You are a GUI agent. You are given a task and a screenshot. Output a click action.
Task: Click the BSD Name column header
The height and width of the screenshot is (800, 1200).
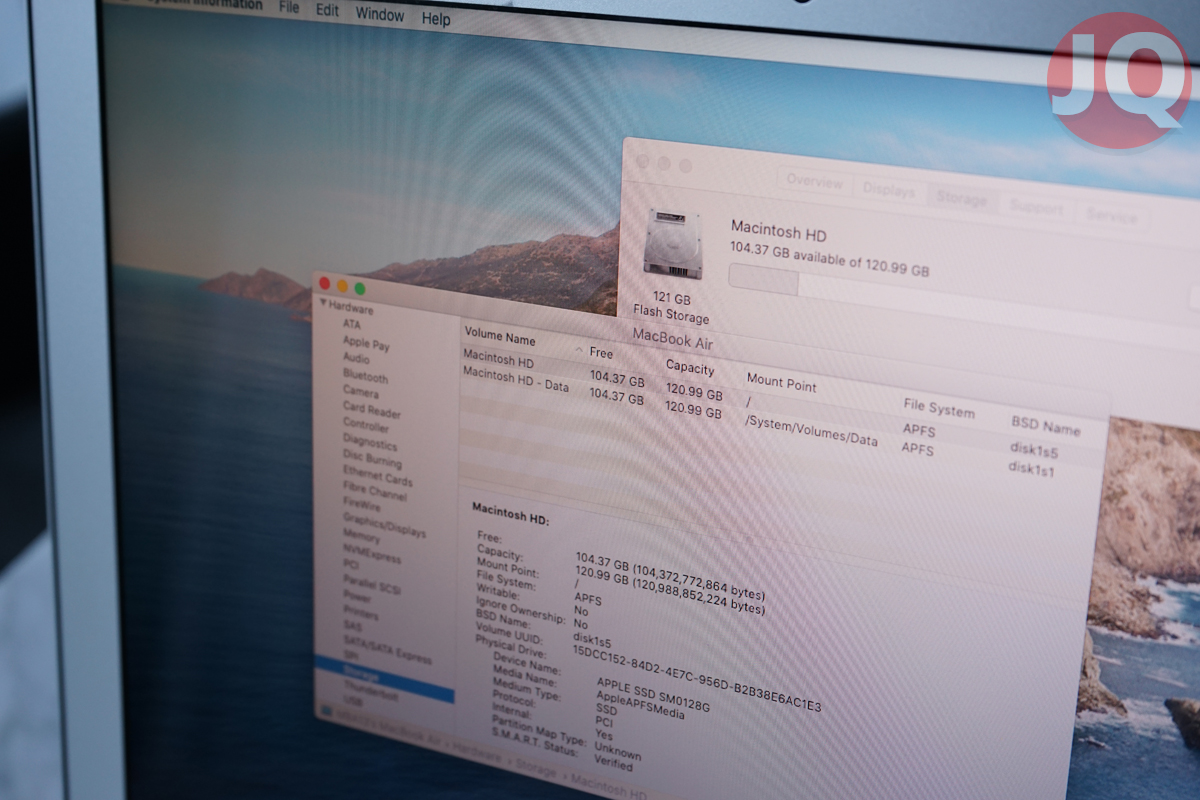tap(1046, 425)
